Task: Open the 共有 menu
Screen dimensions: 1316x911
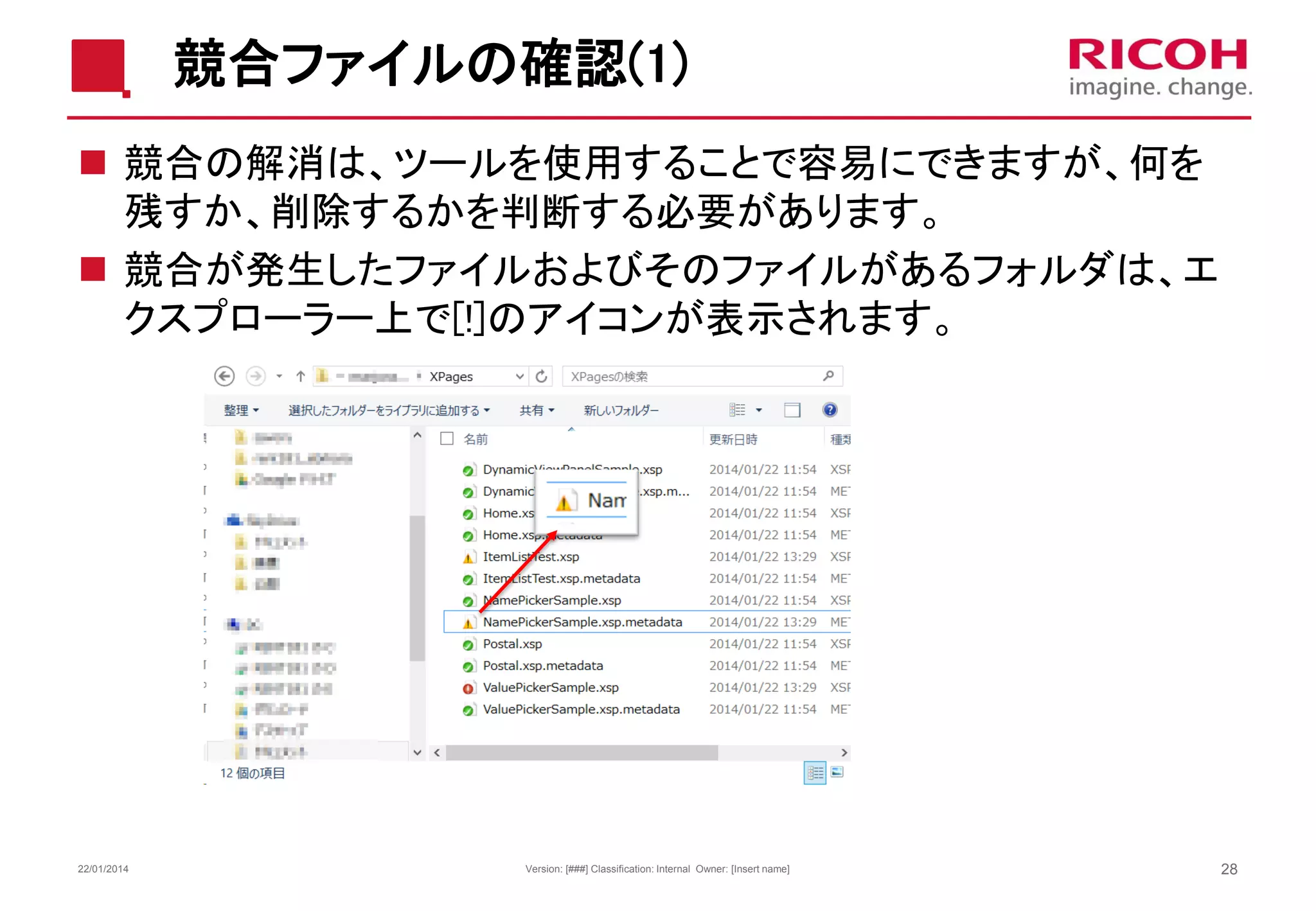Action: [x=537, y=411]
